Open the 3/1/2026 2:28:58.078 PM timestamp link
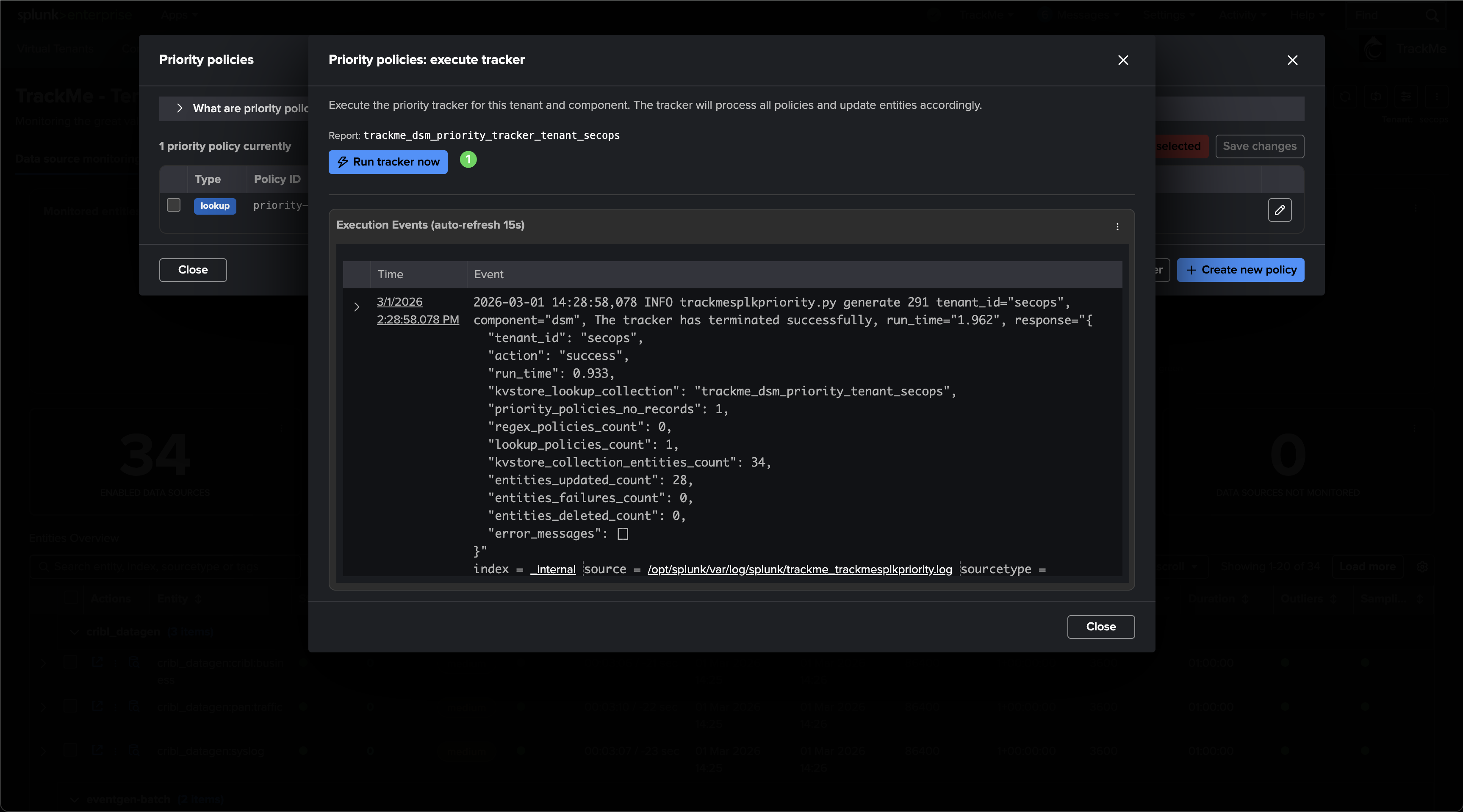This screenshot has height=812, width=1463. 418,311
